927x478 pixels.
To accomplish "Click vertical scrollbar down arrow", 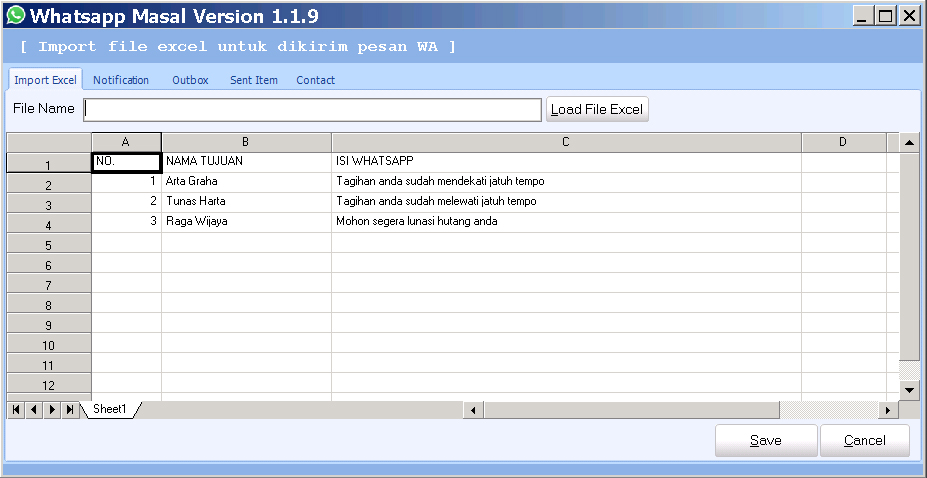I will click(909, 390).
